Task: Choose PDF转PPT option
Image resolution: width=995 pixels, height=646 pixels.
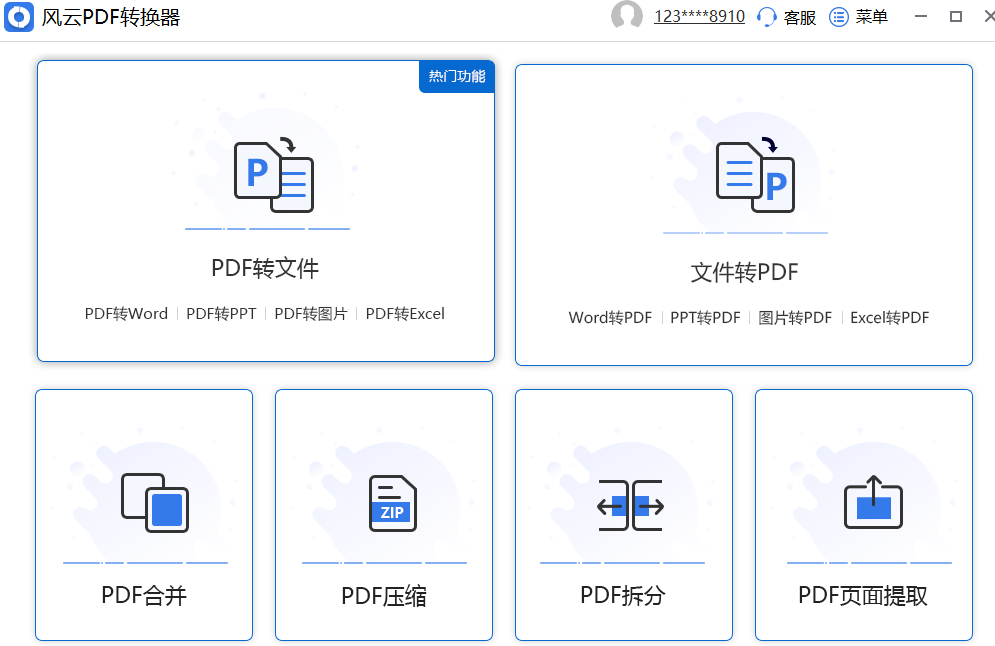Action: point(221,313)
